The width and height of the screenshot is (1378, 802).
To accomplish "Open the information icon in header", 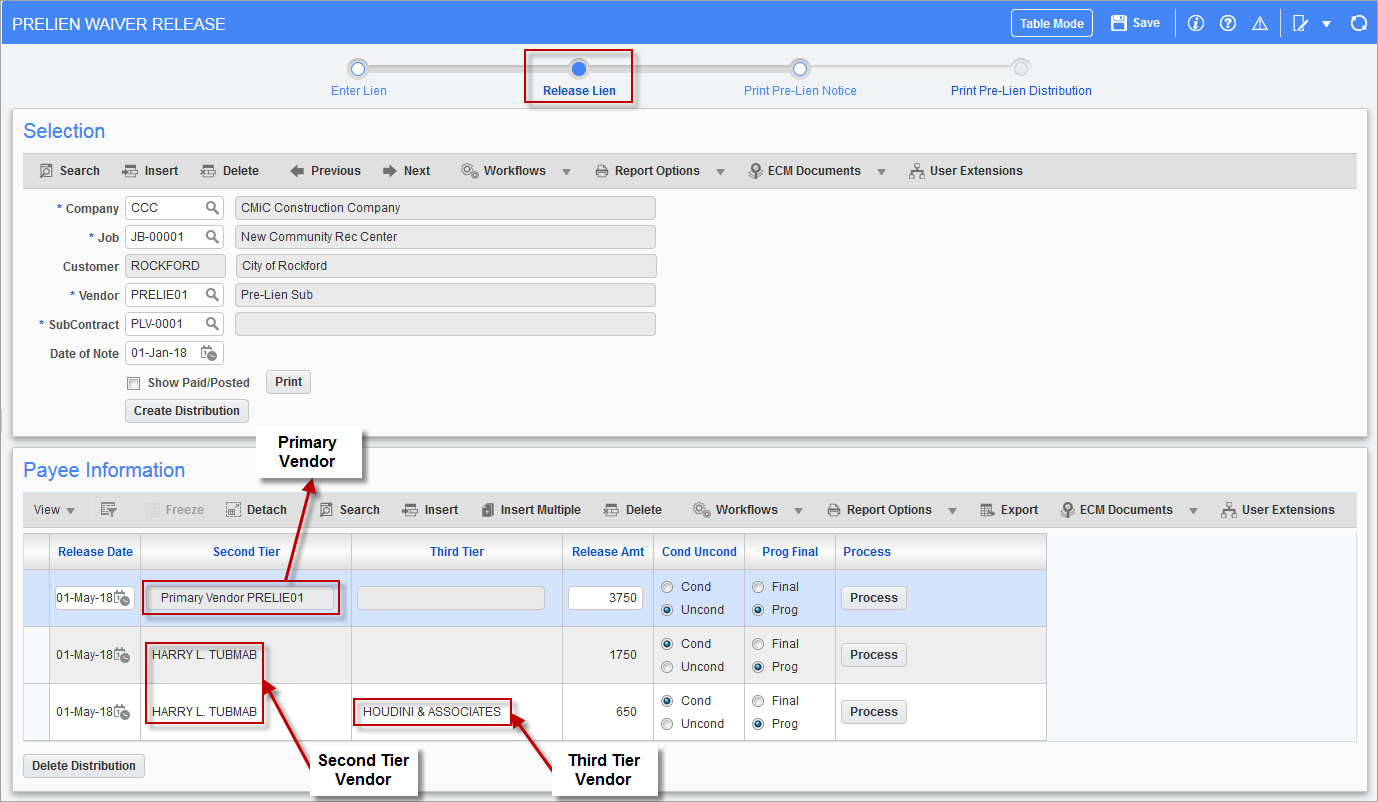I will pyautogui.click(x=1195, y=23).
